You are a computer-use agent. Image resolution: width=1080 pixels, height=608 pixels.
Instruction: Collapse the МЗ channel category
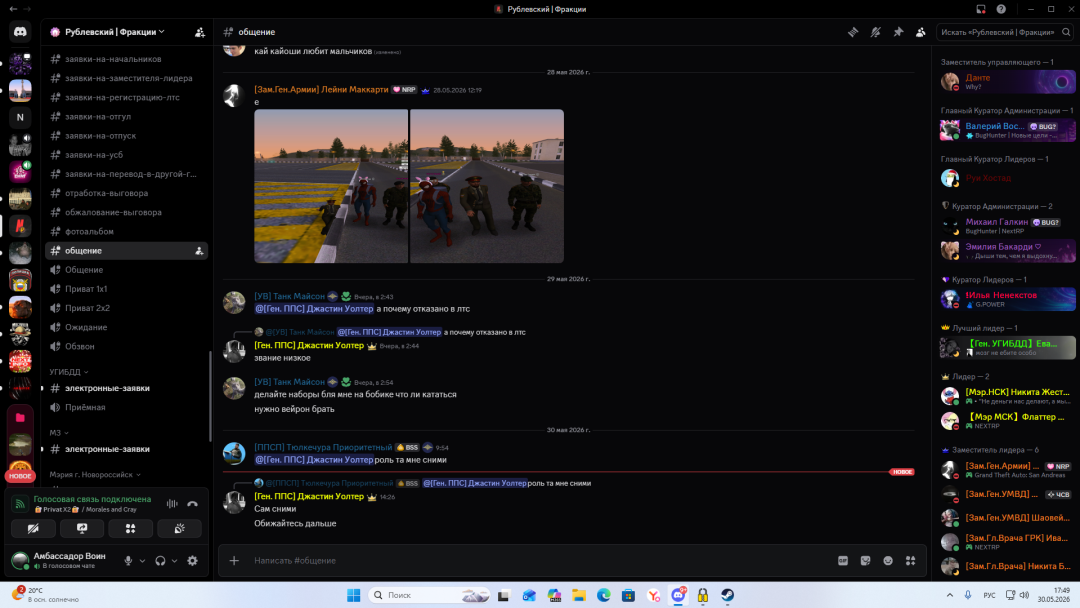(x=59, y=433)
